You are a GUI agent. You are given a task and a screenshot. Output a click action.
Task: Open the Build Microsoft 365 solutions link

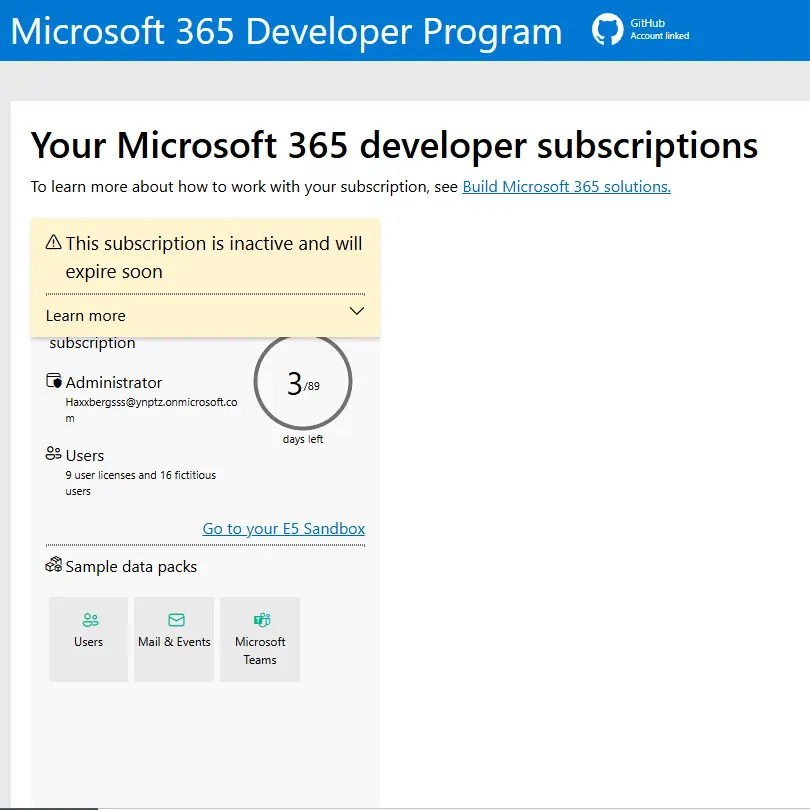pyautogui.click(x=566, y=186)
